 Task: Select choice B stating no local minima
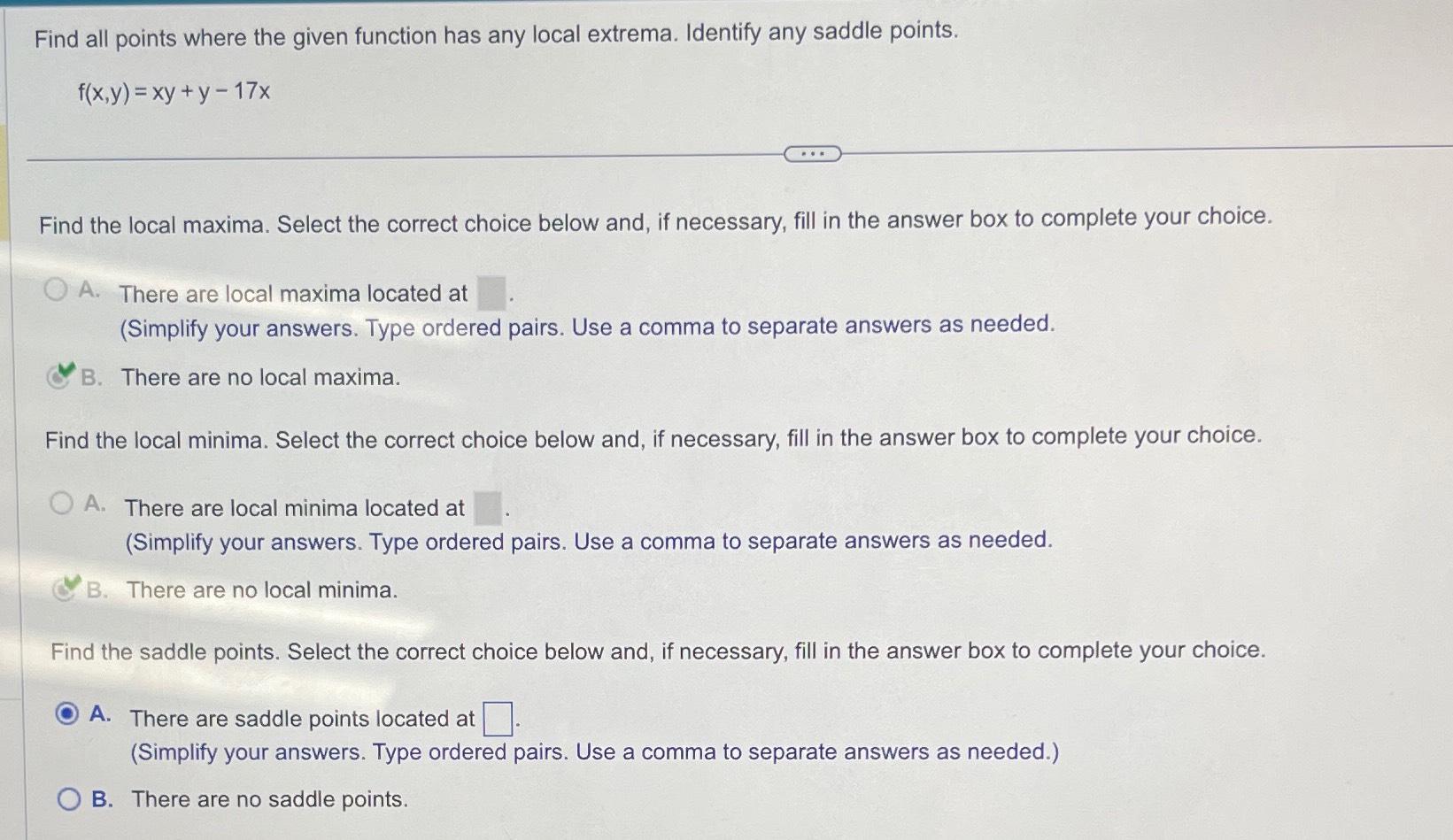point(66,587)
